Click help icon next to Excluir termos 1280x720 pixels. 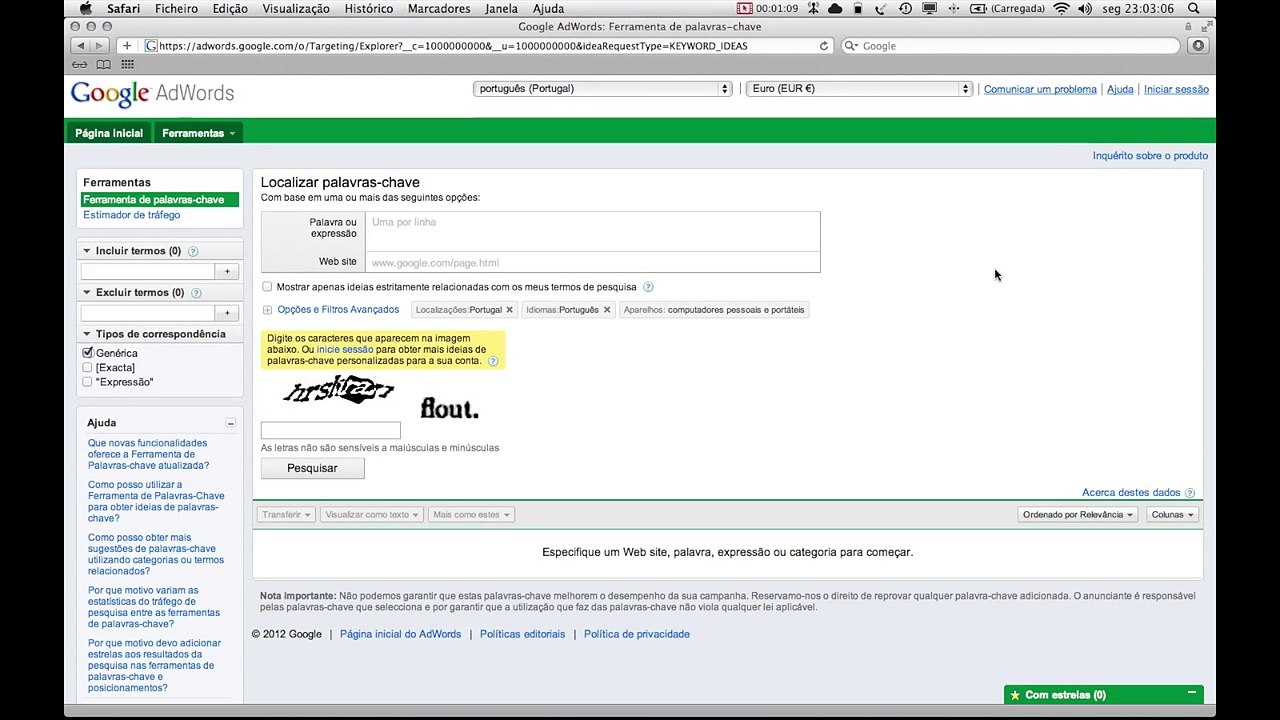(x=196, y=293)
